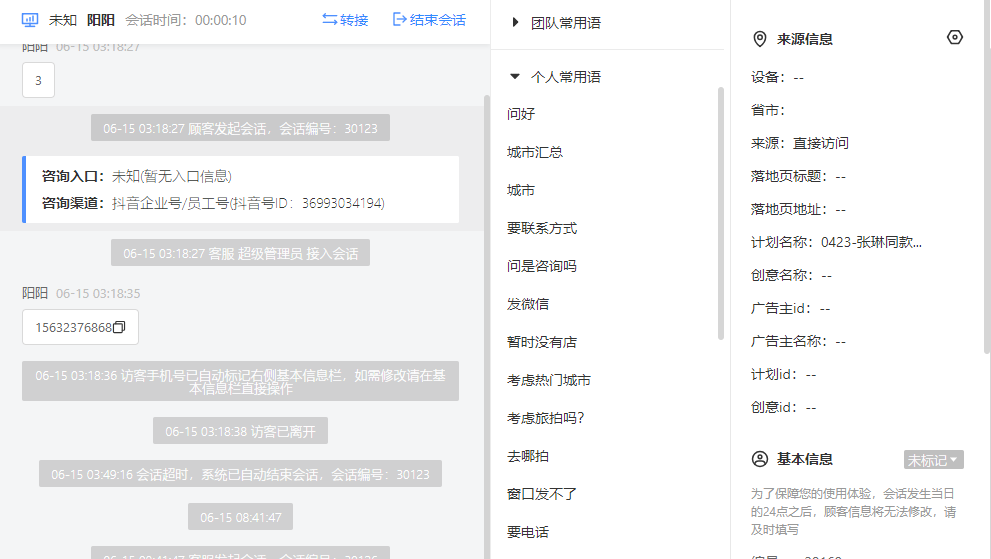Click the 会话时间: 00:00:10 label
The image size is (991, 559).
click(185, 20)
